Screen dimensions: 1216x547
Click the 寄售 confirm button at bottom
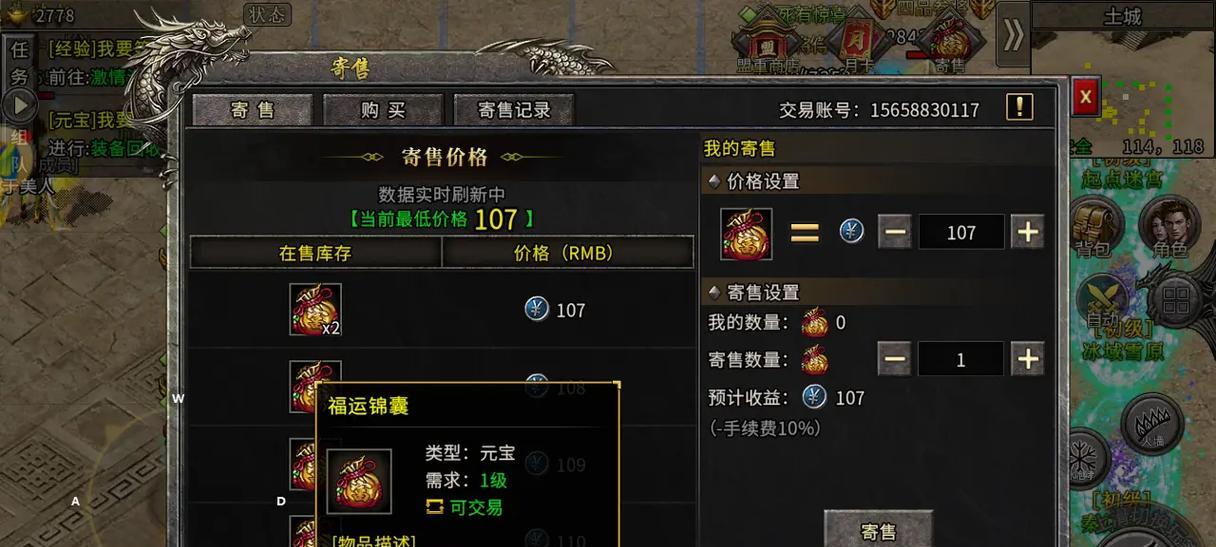(x=878, y=529)
